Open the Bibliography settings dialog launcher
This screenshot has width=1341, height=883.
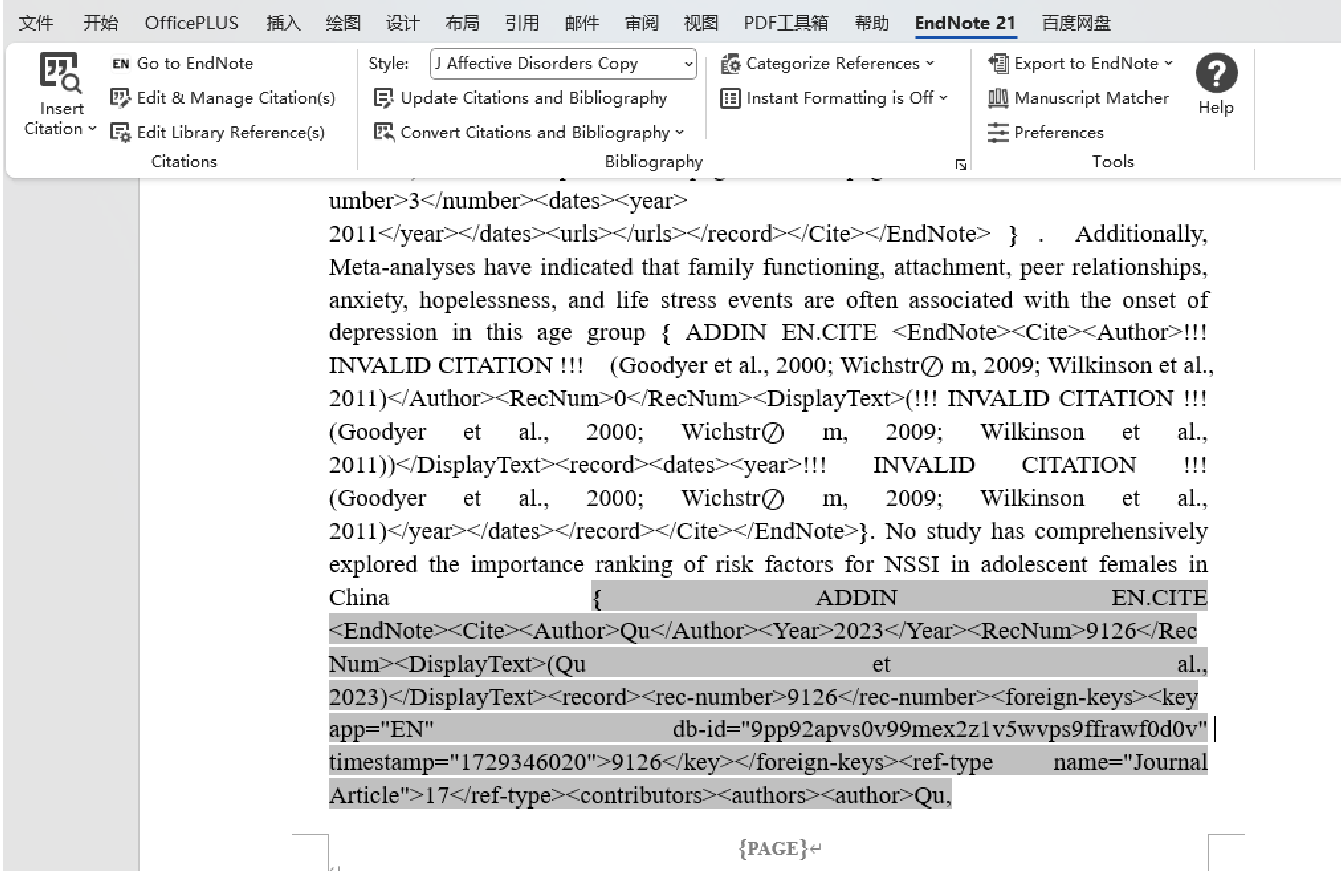click(959, 163)
